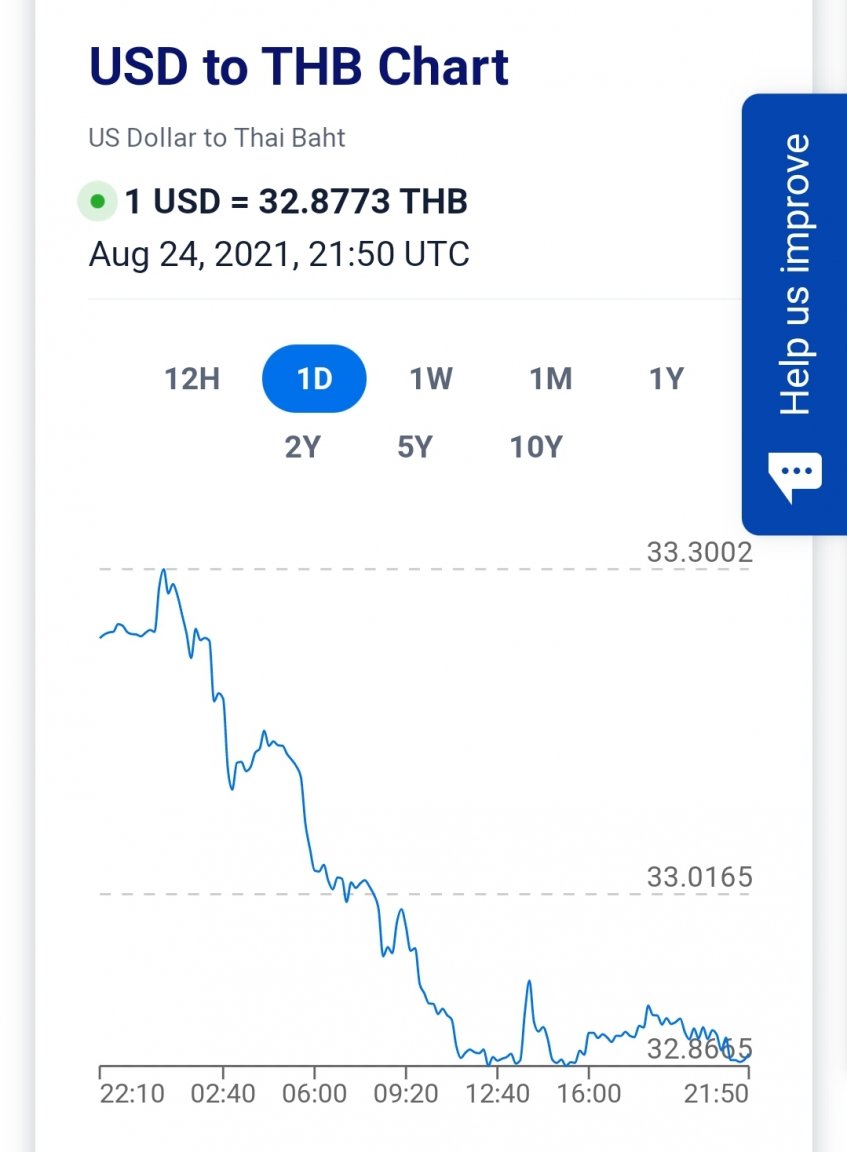This screenshot has width=847, height=1152.
Task: Choose the 1M time range
Action: coord(550,379)
